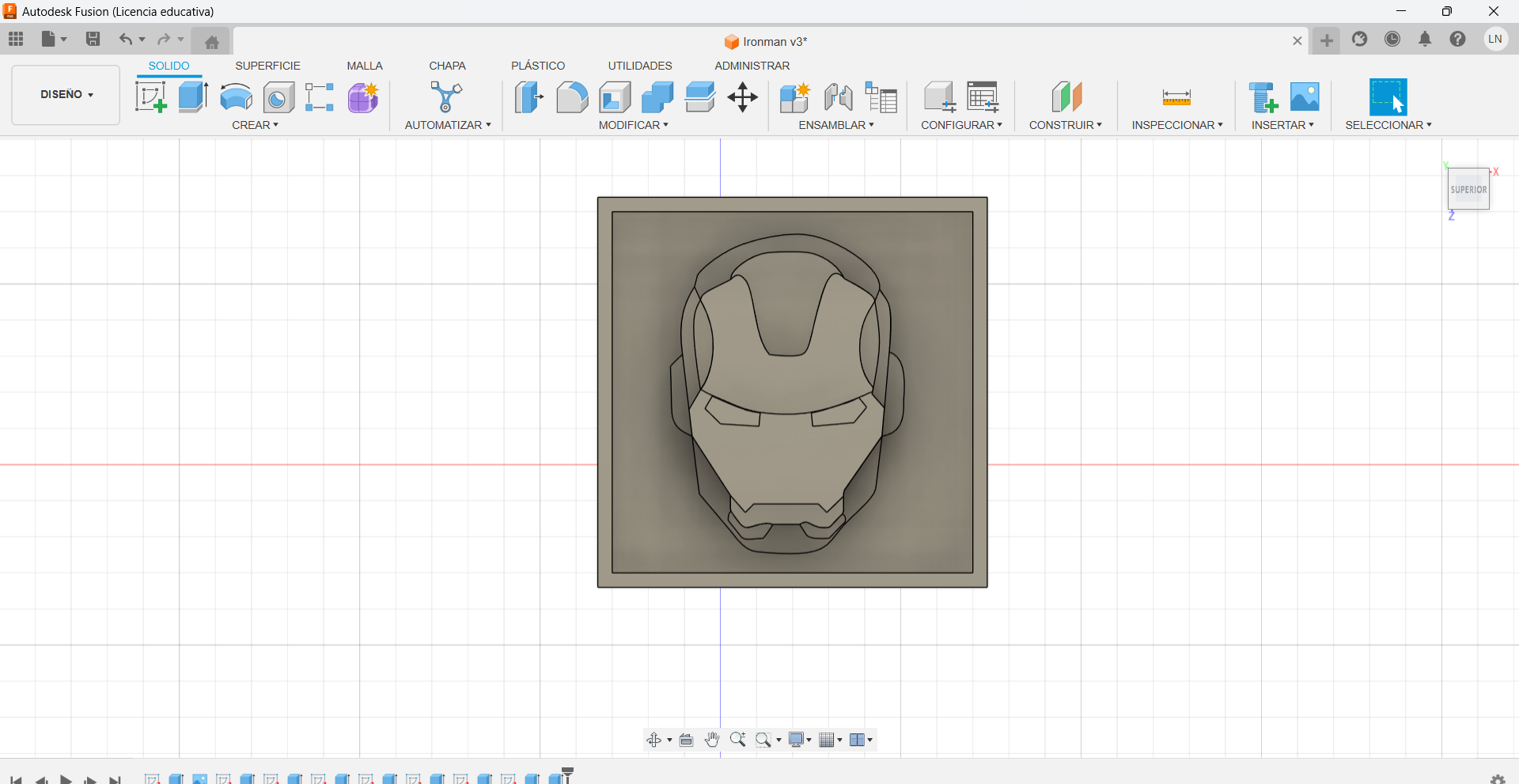Close the Ironman v3 document tab

pos(1297,41)
